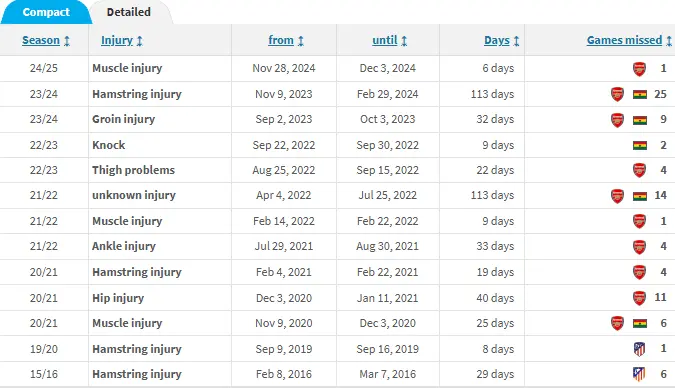Click Arsenal crest in Nov 28, 2024 row
675x388 pixels.
tap(639, 68)
